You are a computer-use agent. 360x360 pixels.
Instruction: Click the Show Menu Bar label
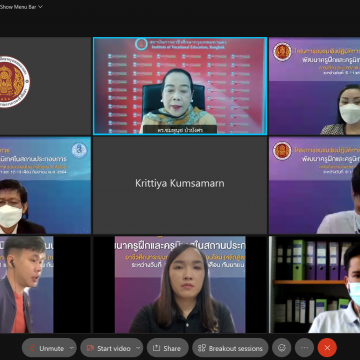(x=18, y=7)
